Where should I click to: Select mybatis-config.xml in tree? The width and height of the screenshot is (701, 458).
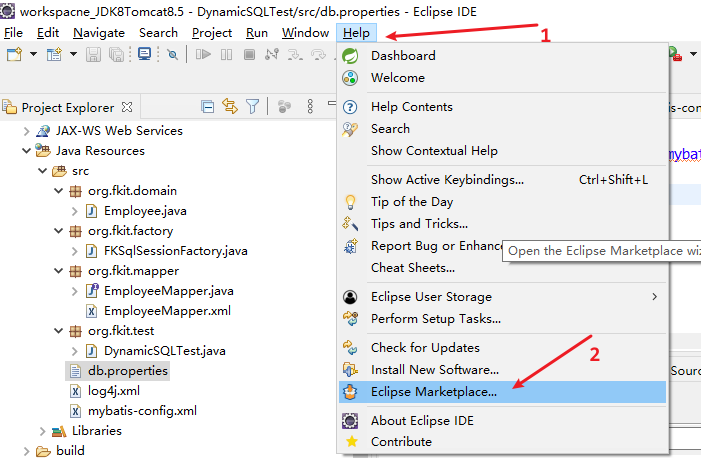click(x=142, y=411)
